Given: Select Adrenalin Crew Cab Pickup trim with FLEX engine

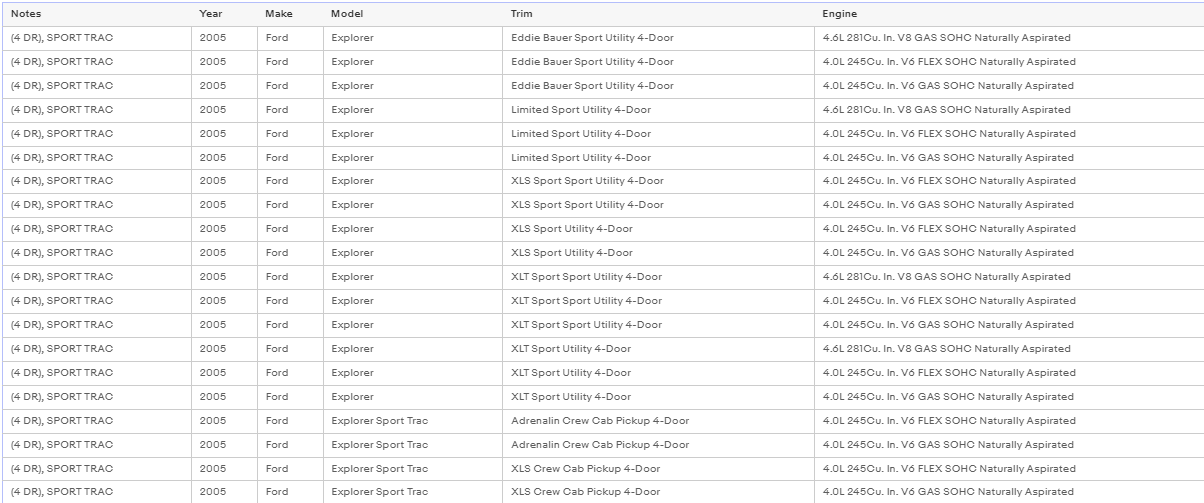Looking at the screenshot, I should click(x=660, y=421).
